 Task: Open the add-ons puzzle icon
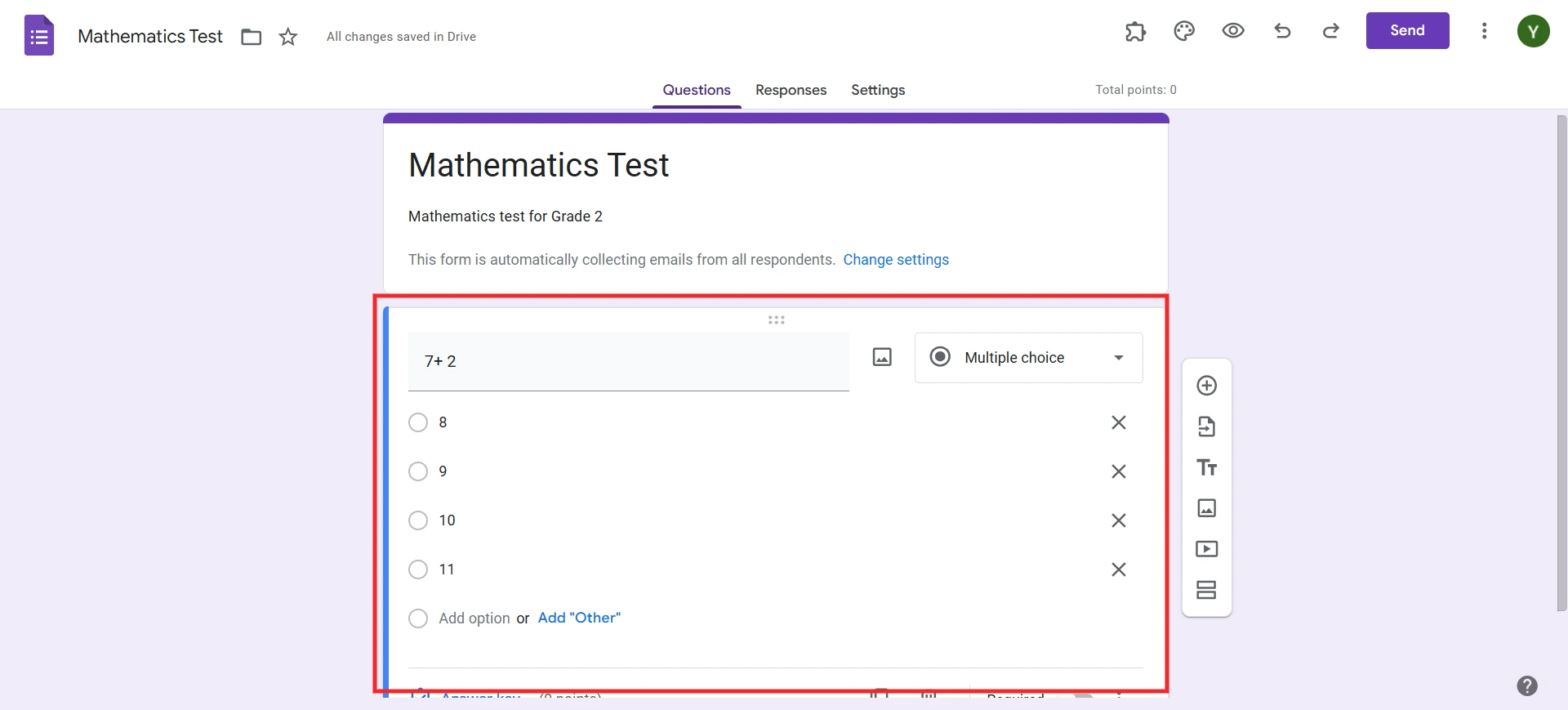click(x=1135, y=31)
